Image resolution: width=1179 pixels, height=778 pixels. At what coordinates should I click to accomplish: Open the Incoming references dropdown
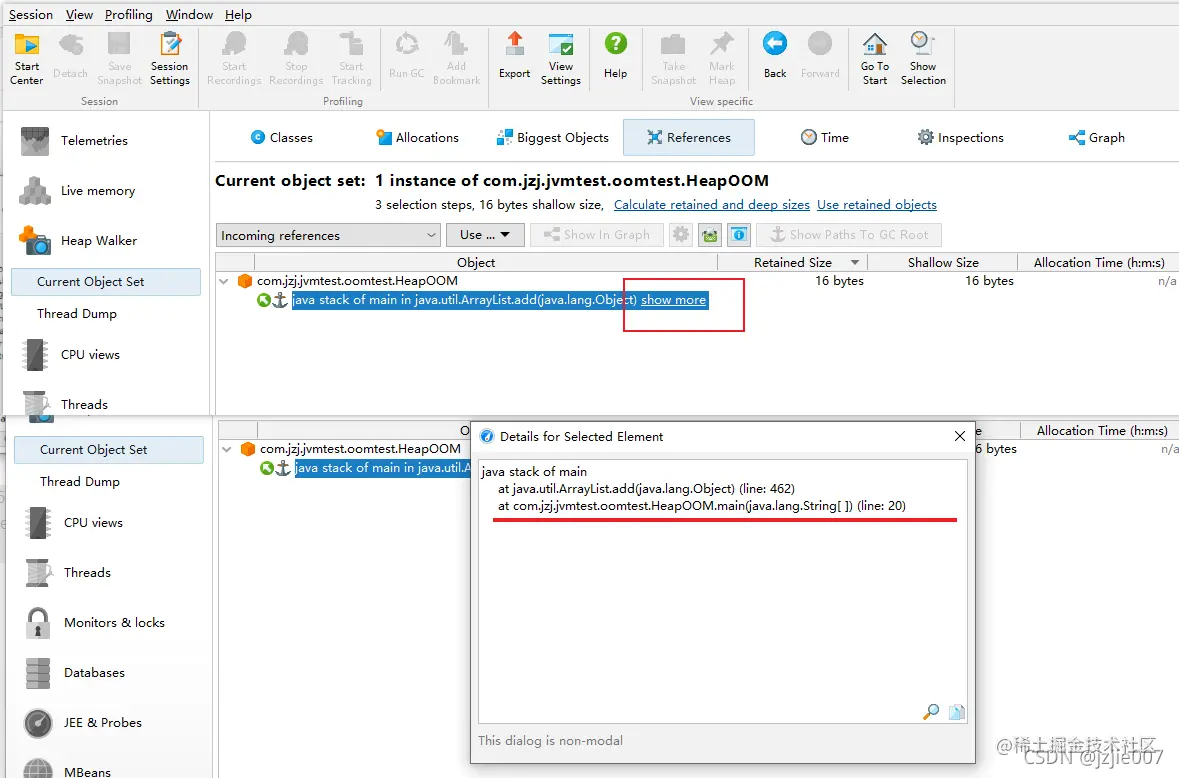328,235
